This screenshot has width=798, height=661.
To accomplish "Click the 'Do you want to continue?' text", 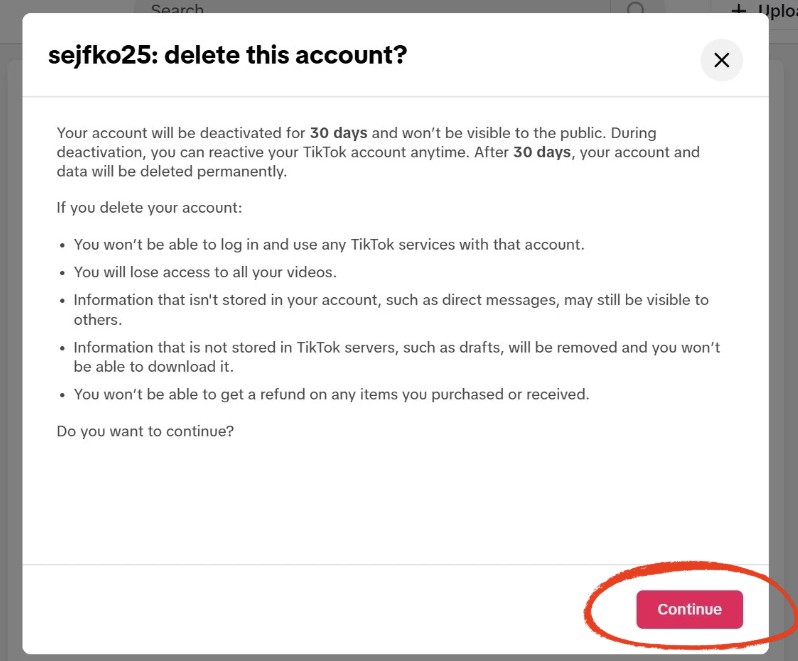I will [145, 431].
